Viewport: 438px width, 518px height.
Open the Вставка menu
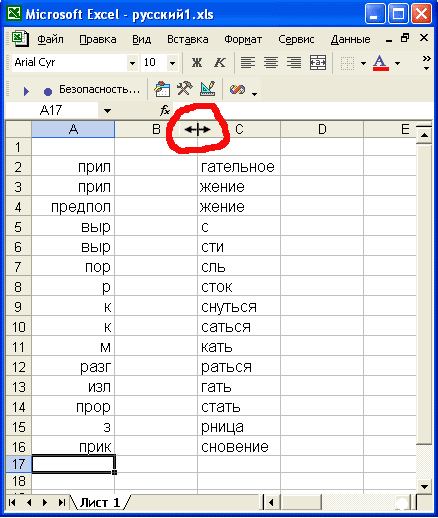pyautogui.click(x=188, y=39)
